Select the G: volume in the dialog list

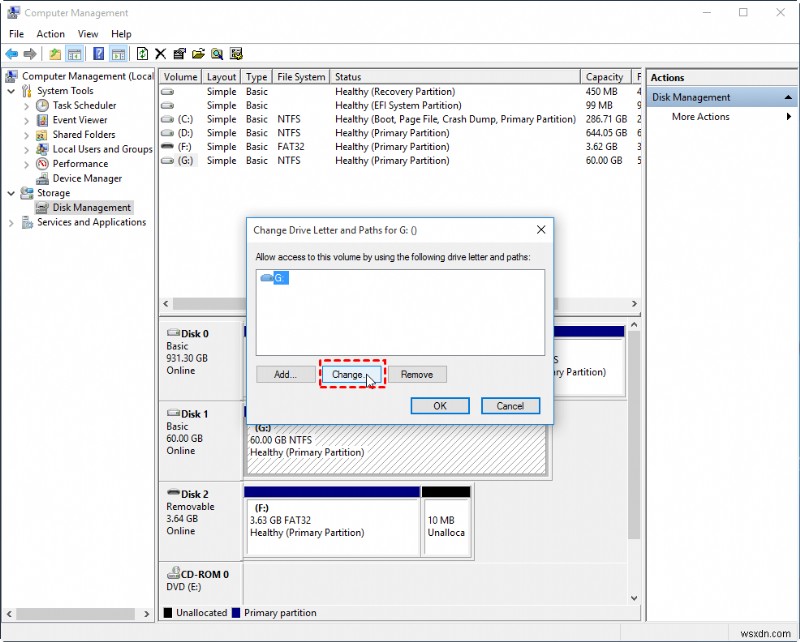(281, 278)
